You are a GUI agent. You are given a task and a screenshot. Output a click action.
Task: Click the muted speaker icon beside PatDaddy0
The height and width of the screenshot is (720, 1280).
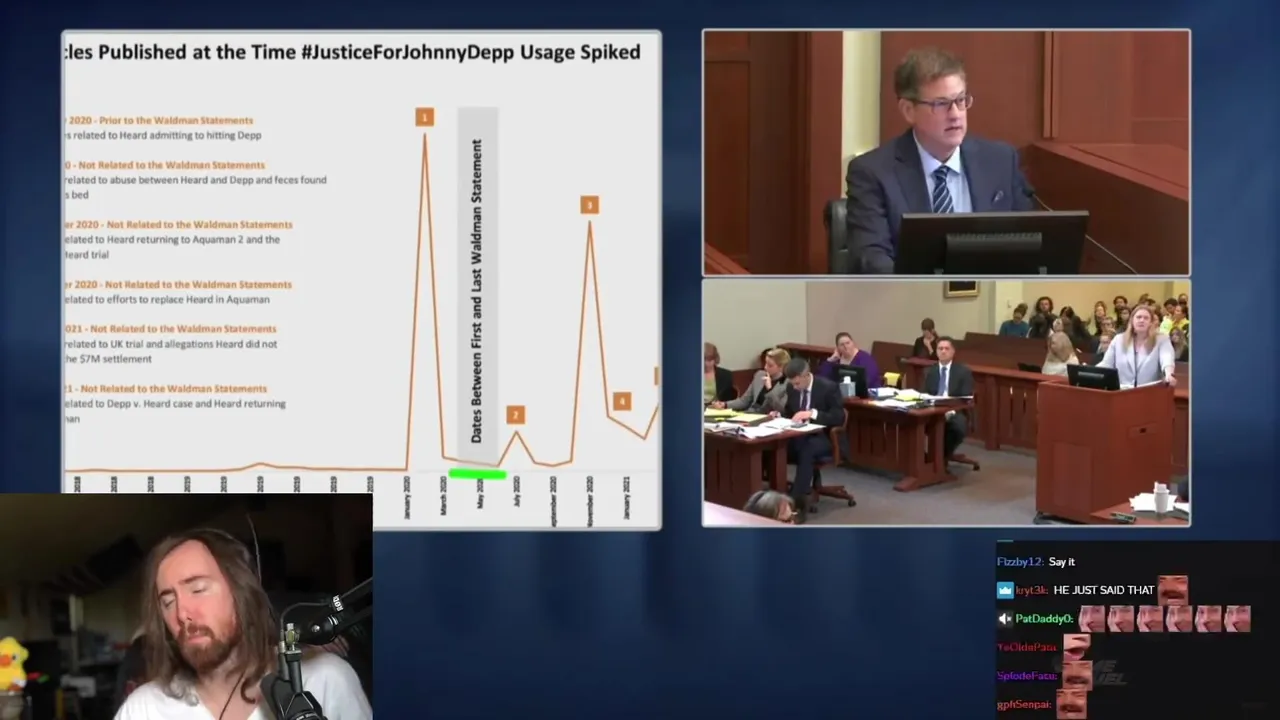pyautogui.click(x=1004, y=619)
